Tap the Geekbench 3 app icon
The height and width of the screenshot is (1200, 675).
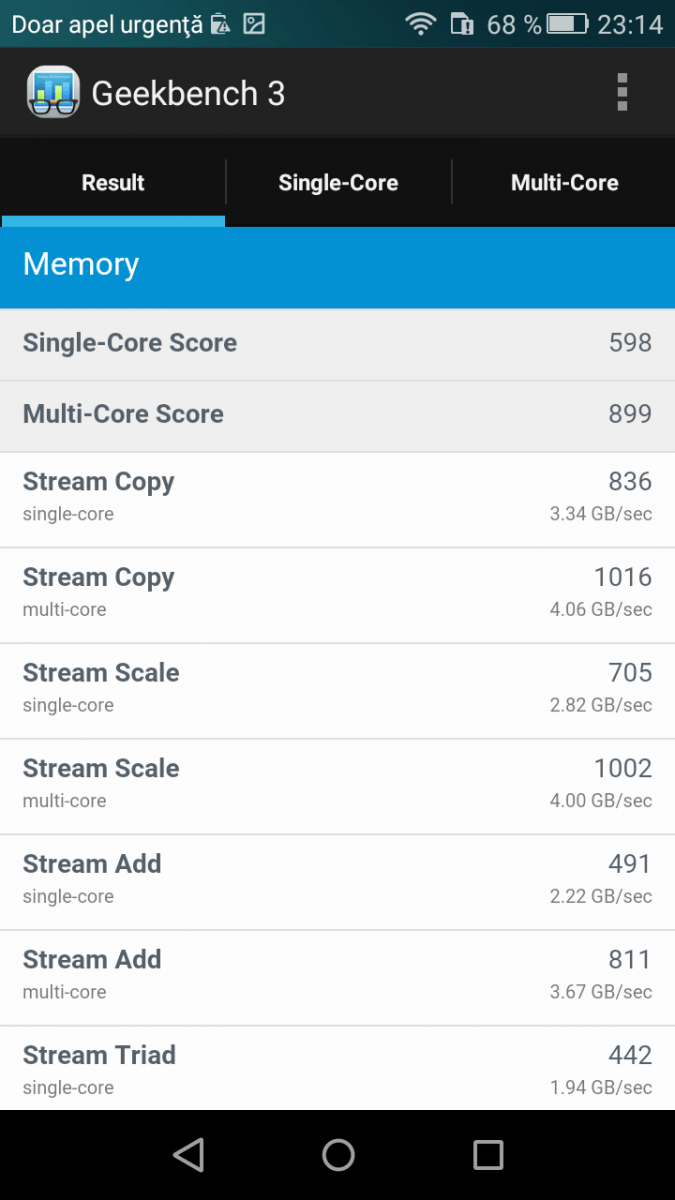pos(53,92)
